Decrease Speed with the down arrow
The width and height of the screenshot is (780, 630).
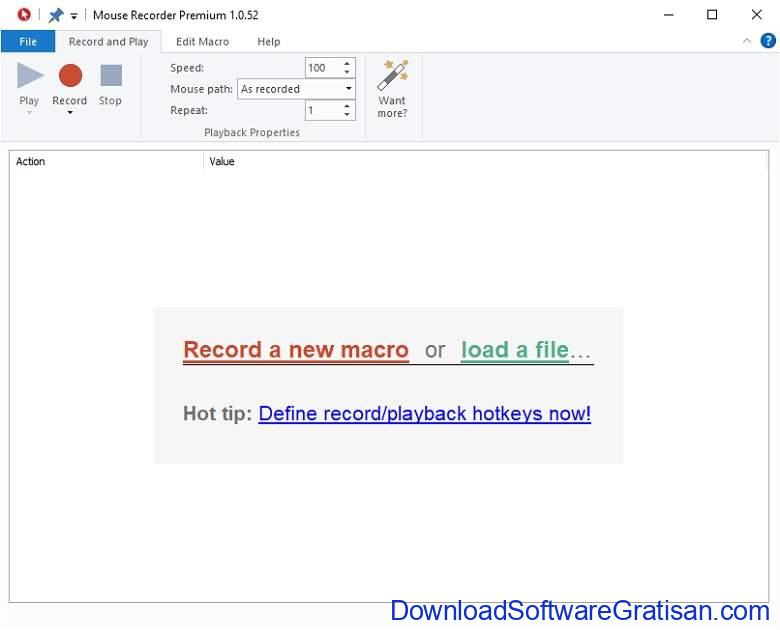(347, 73)
